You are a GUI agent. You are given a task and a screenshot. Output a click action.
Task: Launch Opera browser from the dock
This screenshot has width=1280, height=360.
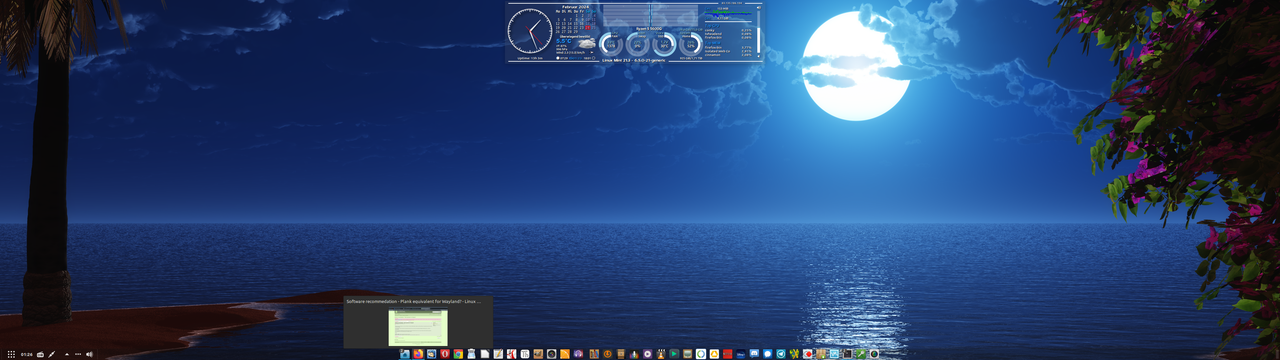click(x=445, y=354)
